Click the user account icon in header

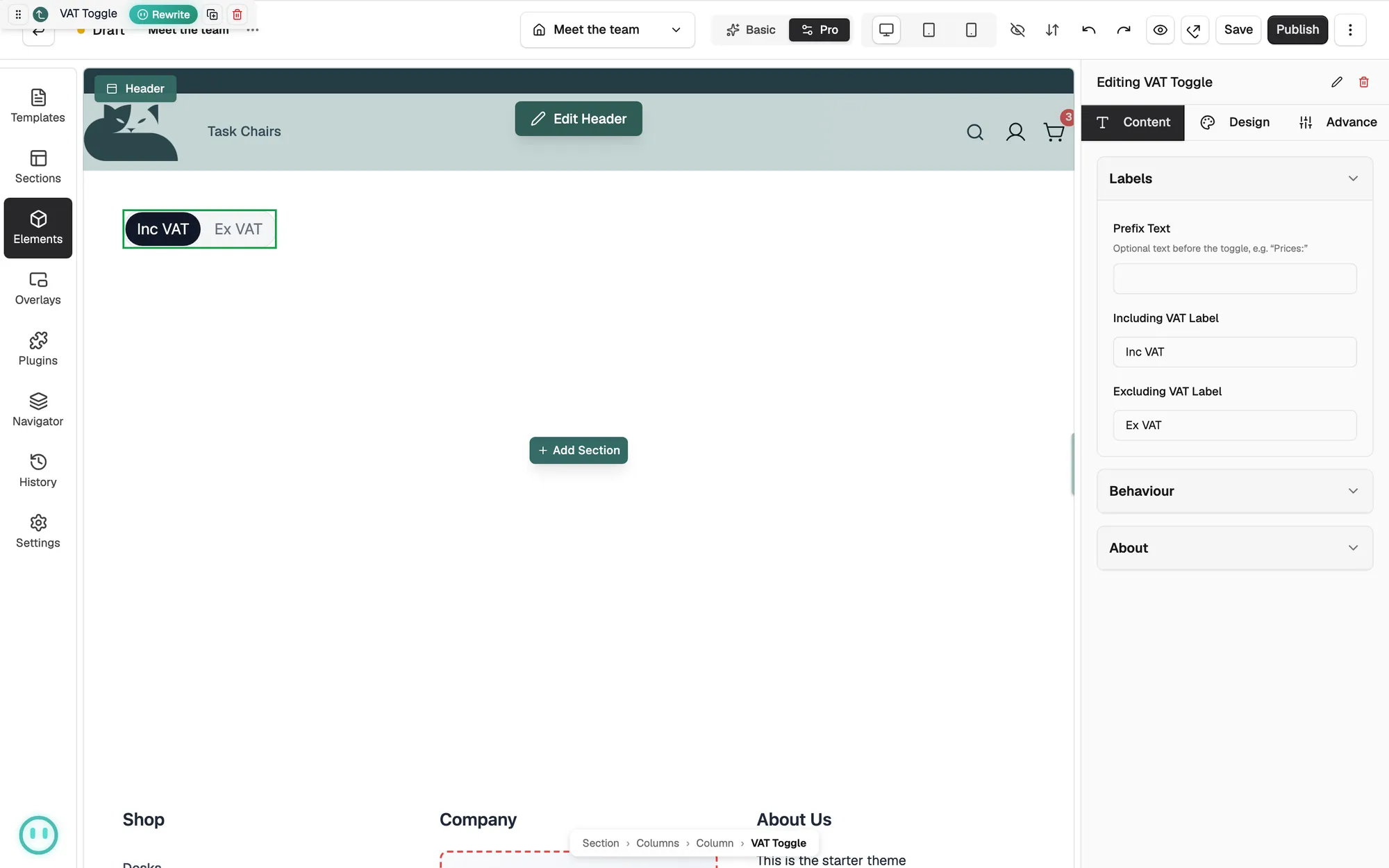pos(1015,132)
